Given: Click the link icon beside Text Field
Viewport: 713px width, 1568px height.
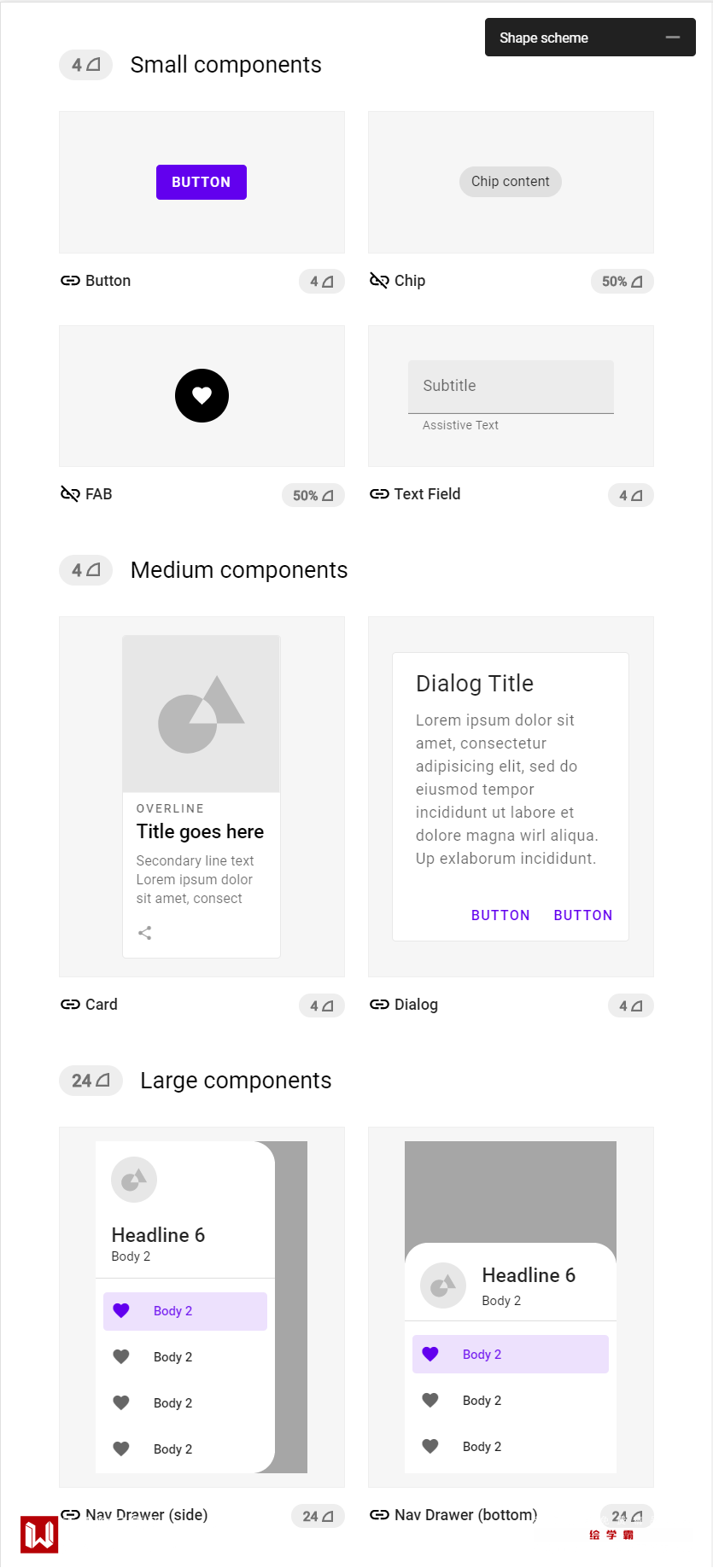Looking at the screenshot, I should 379,494.
